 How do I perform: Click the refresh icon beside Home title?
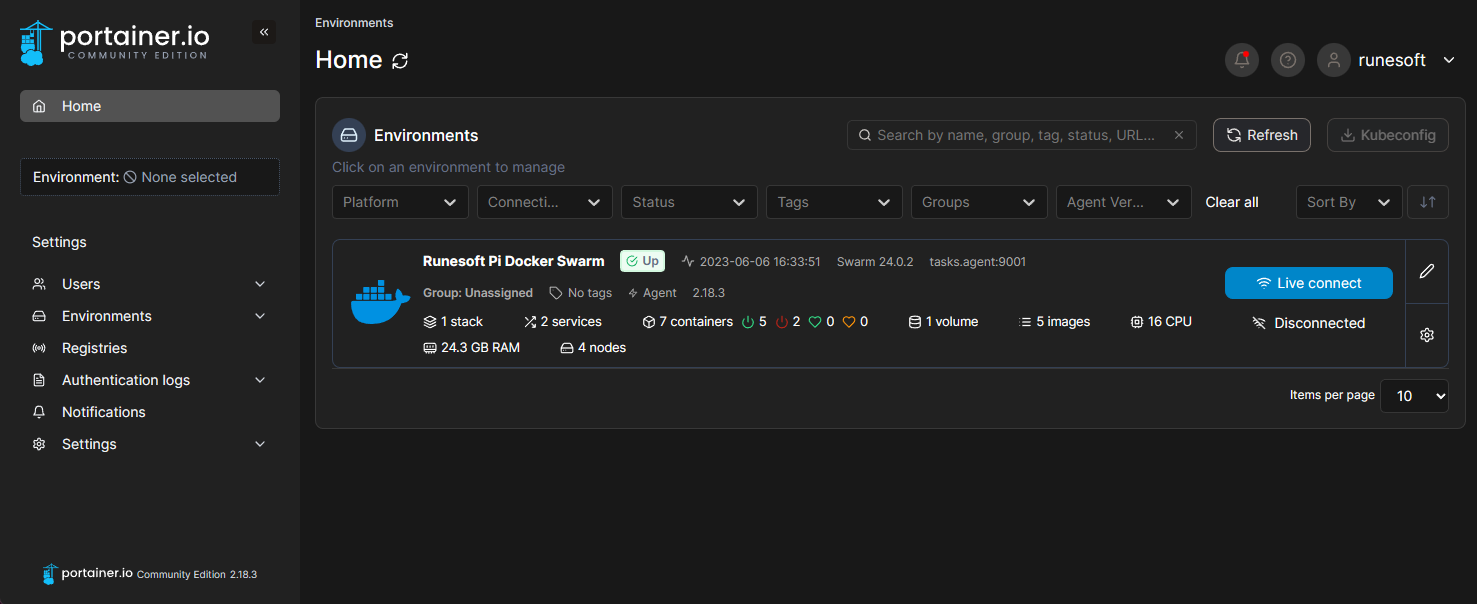(x=400, y=61)
